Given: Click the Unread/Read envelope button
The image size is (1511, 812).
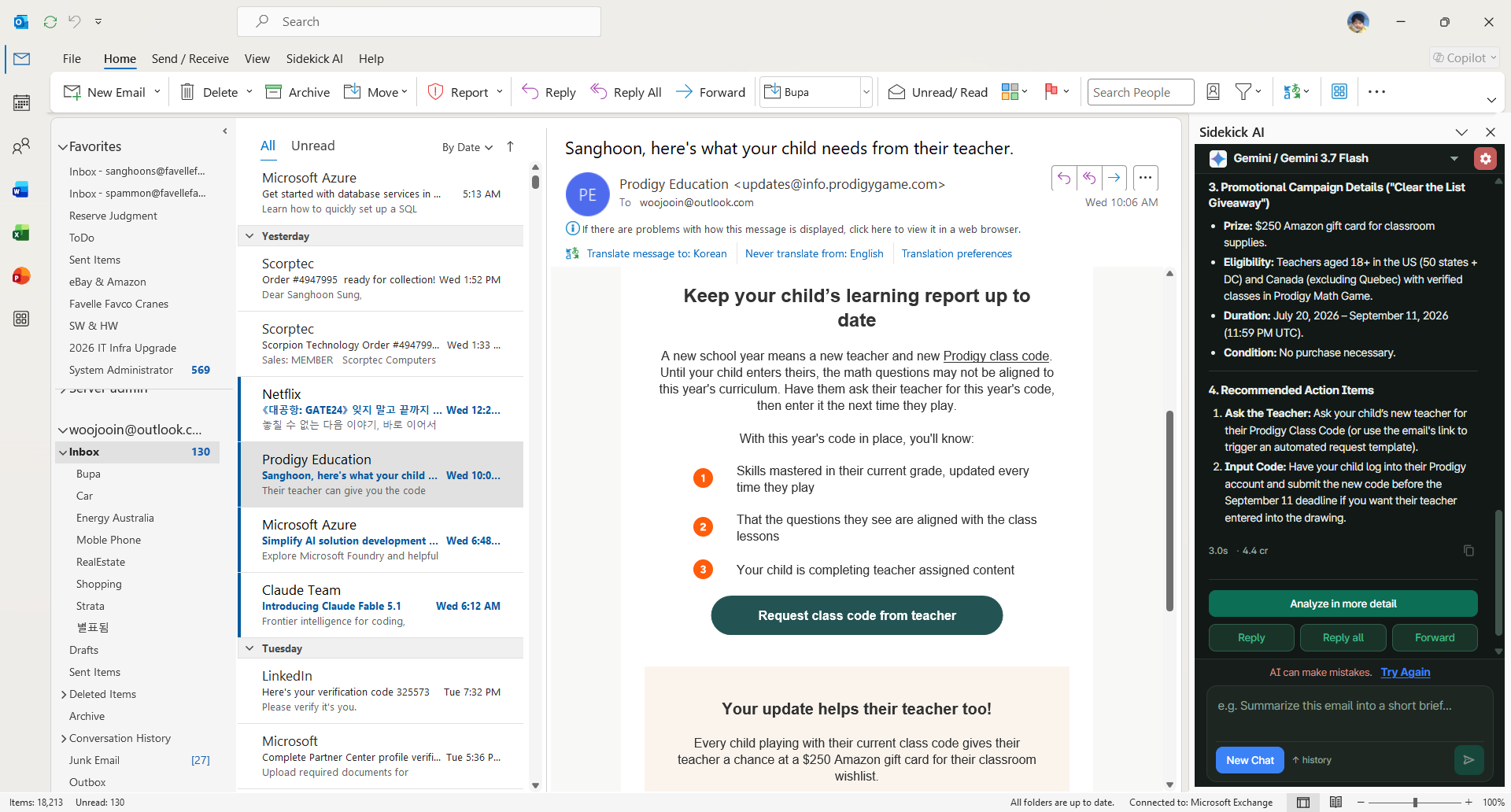Looking at the screenshot, I should (x=938, y=92).
